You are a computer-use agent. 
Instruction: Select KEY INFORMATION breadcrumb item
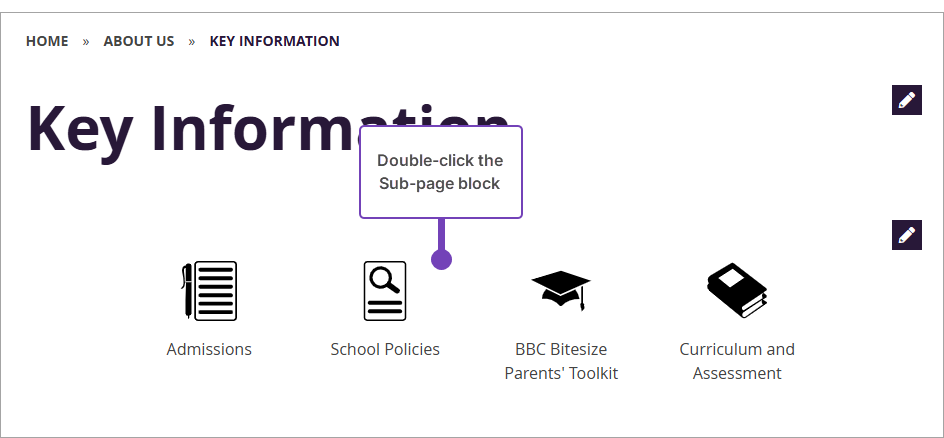(274, 41)
